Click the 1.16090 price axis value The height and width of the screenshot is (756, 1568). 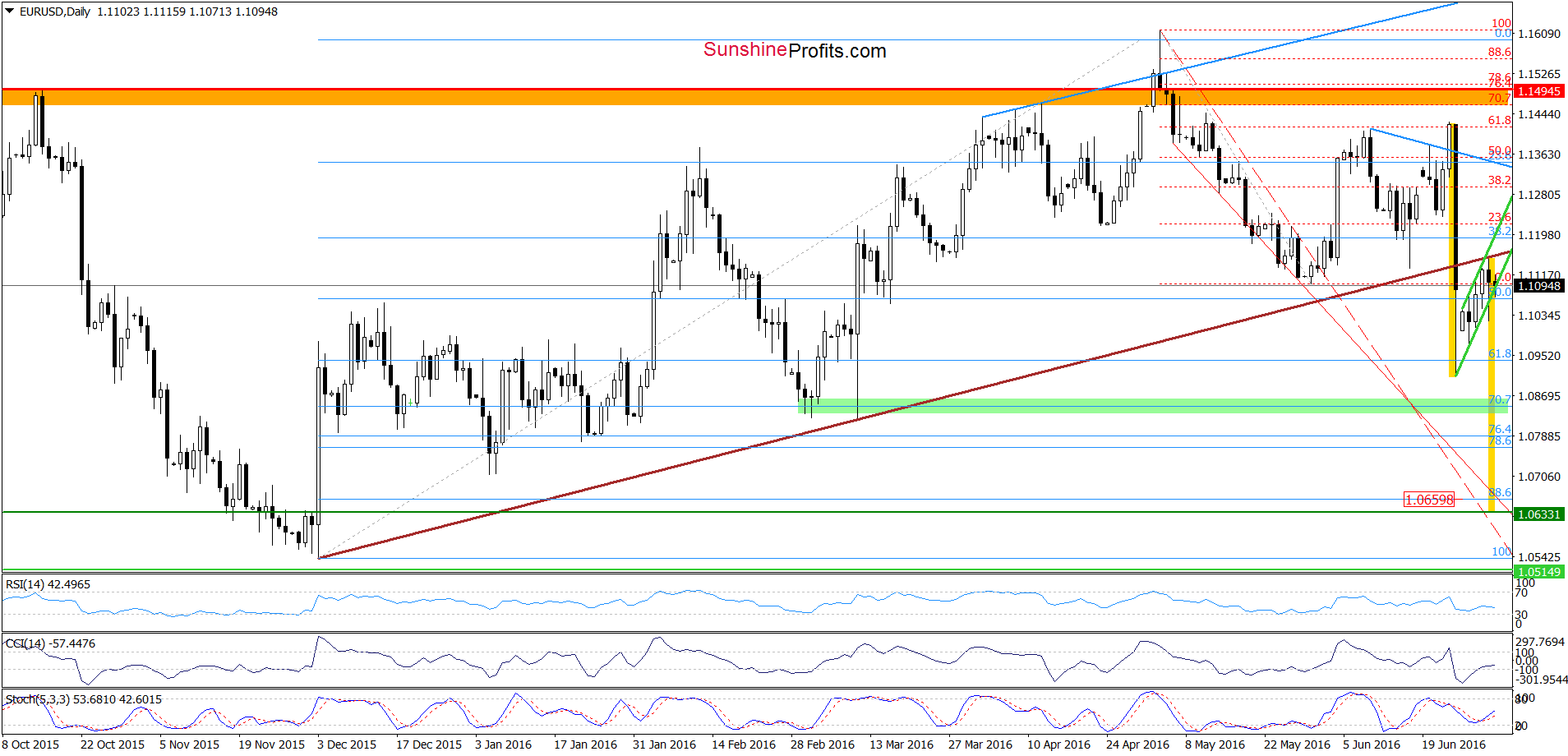point(1539,34)
